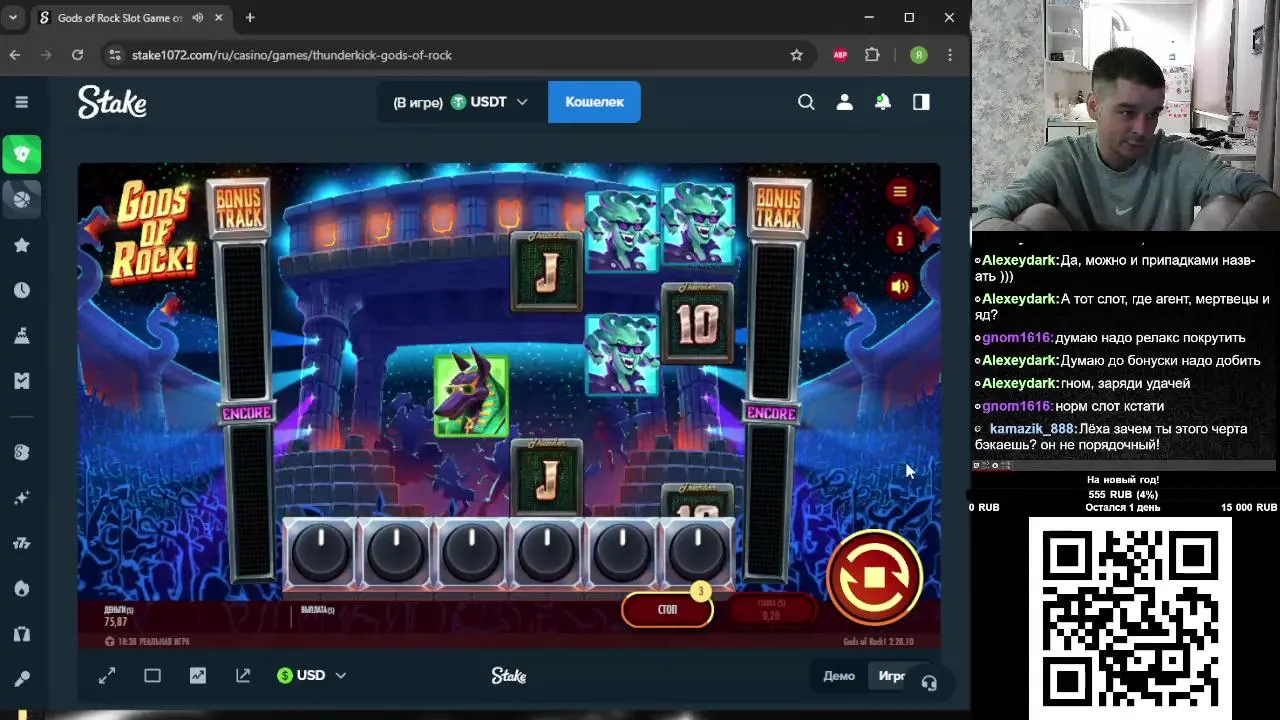Click the round spin stop button
The height and width of the screenshot is (720, 1280).
pos(874,577)
